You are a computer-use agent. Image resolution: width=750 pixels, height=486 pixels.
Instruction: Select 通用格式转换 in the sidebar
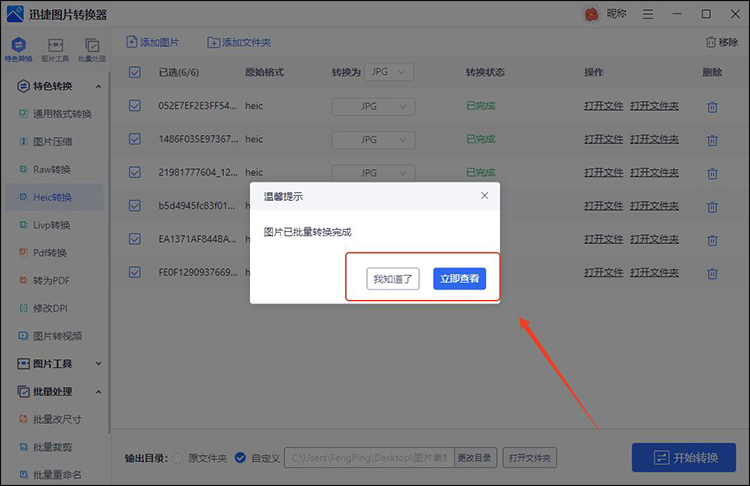tap(55, 114)
